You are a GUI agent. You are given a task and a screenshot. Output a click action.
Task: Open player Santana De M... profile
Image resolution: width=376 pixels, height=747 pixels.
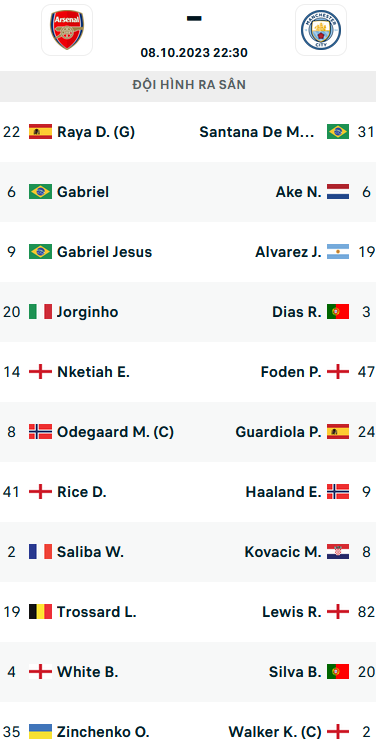pos(257,132)
